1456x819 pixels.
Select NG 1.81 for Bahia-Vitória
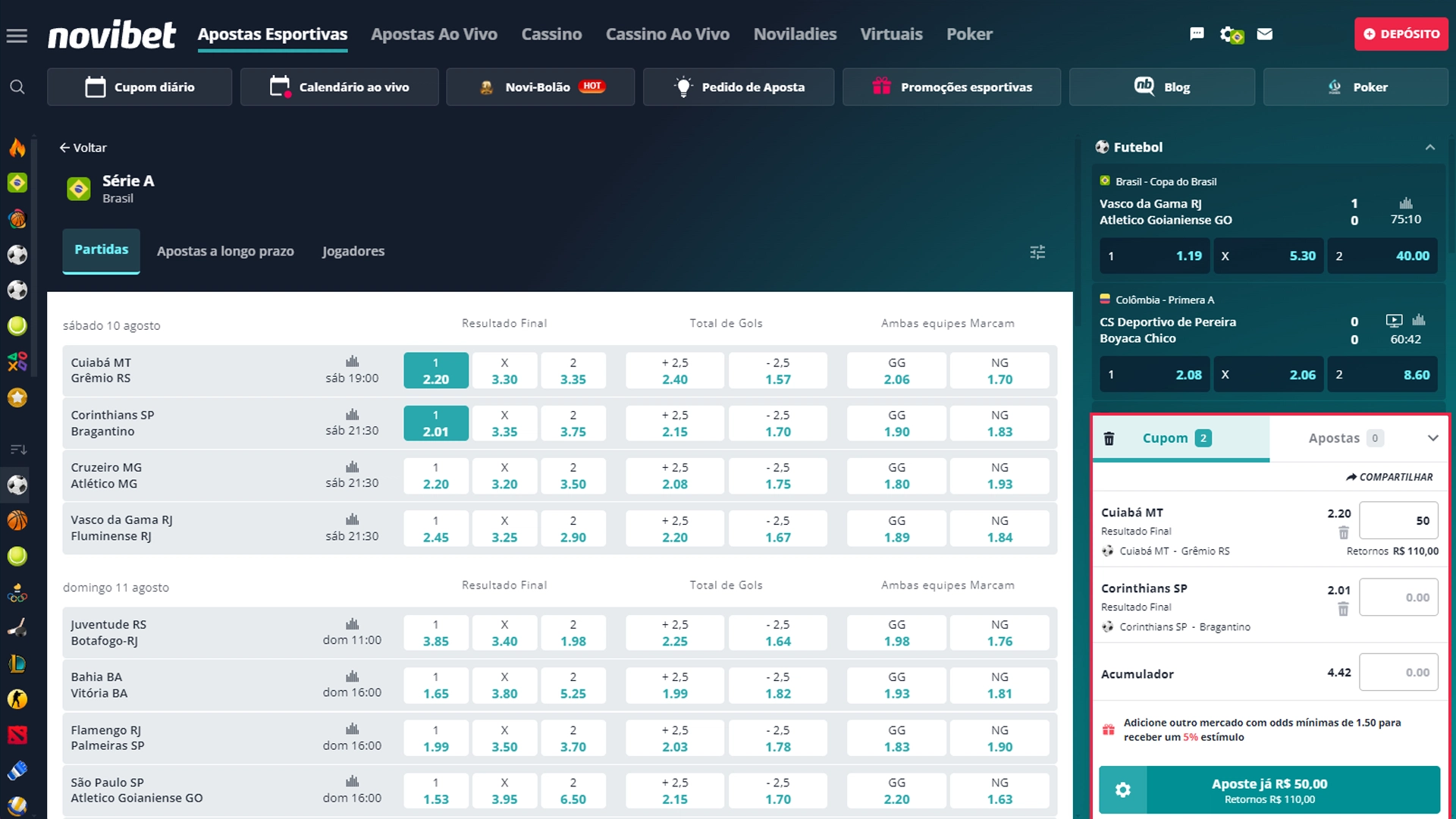coord(999,685)
